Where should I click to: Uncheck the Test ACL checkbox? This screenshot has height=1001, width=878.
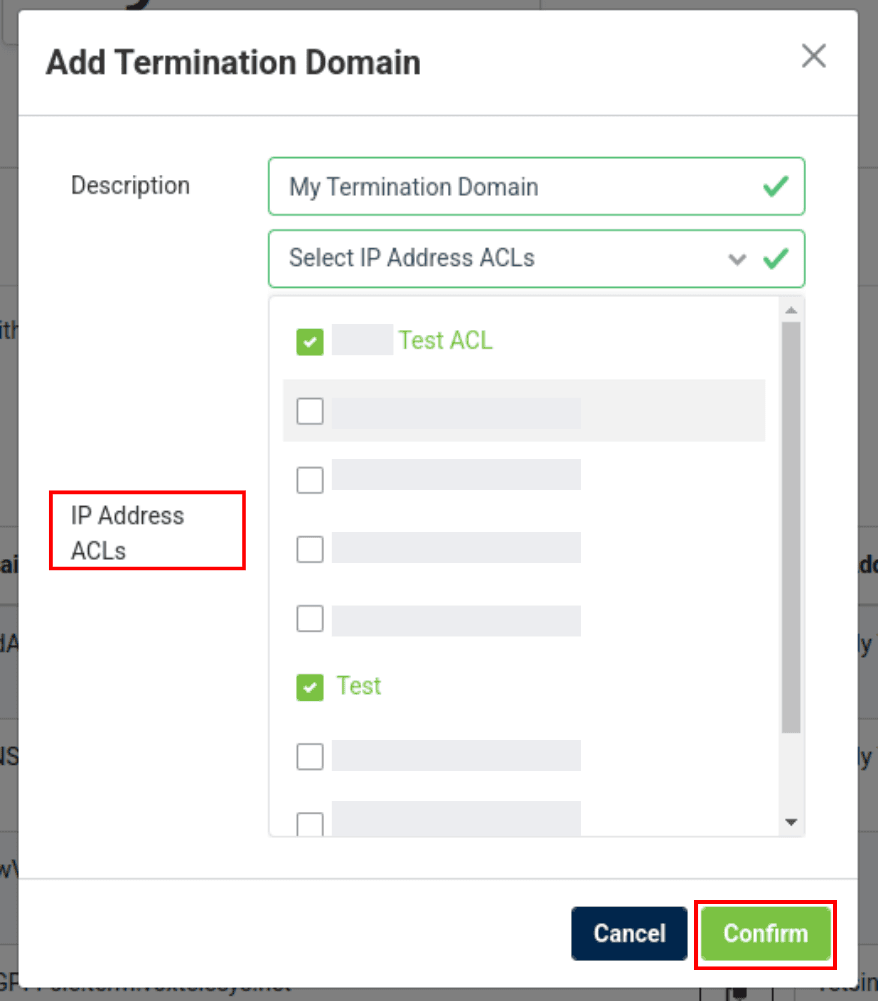click(310, 342)
